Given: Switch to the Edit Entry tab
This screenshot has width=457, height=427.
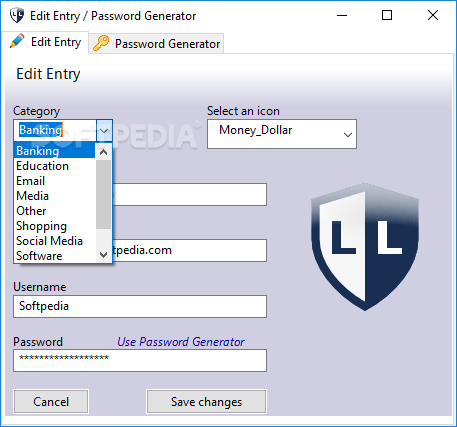Looking at the screenshot, I should pyautogui.click(x=46, y=42).
